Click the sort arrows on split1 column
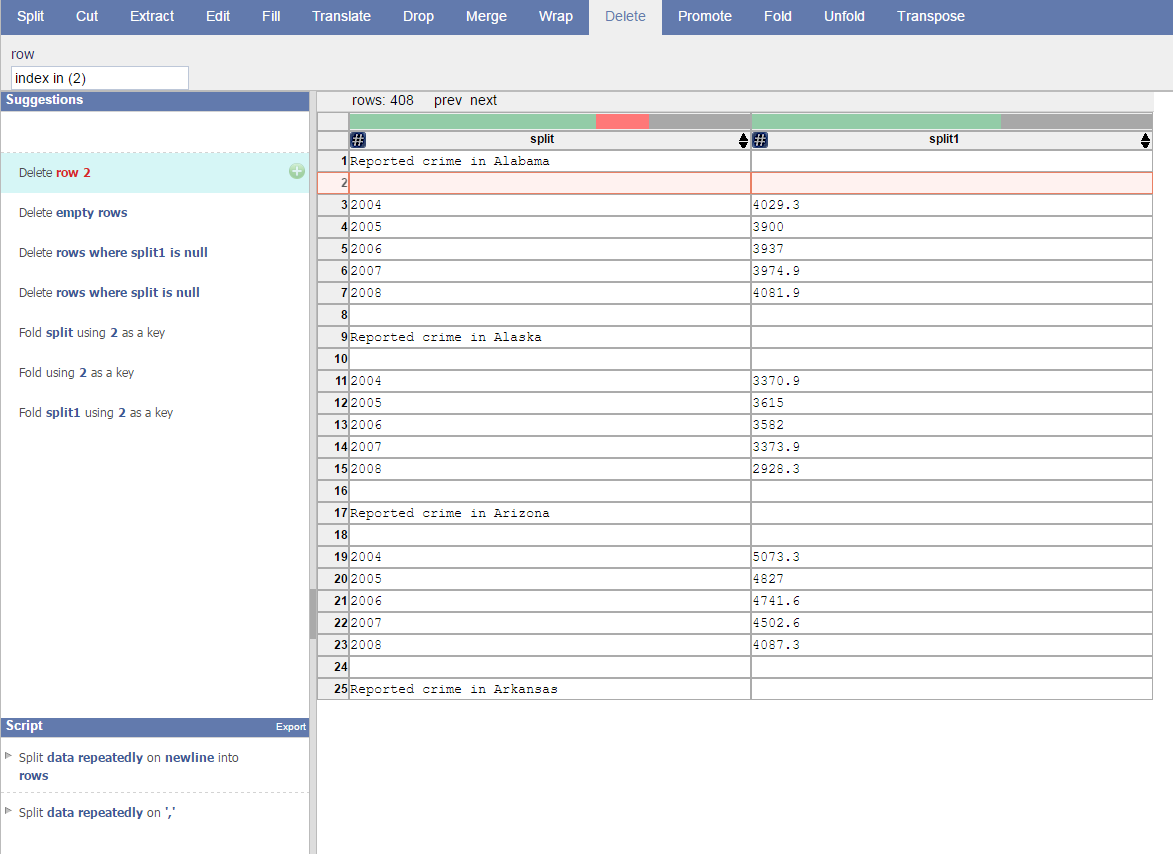This screenshot has height=854, width=1173. (1145, 141)
